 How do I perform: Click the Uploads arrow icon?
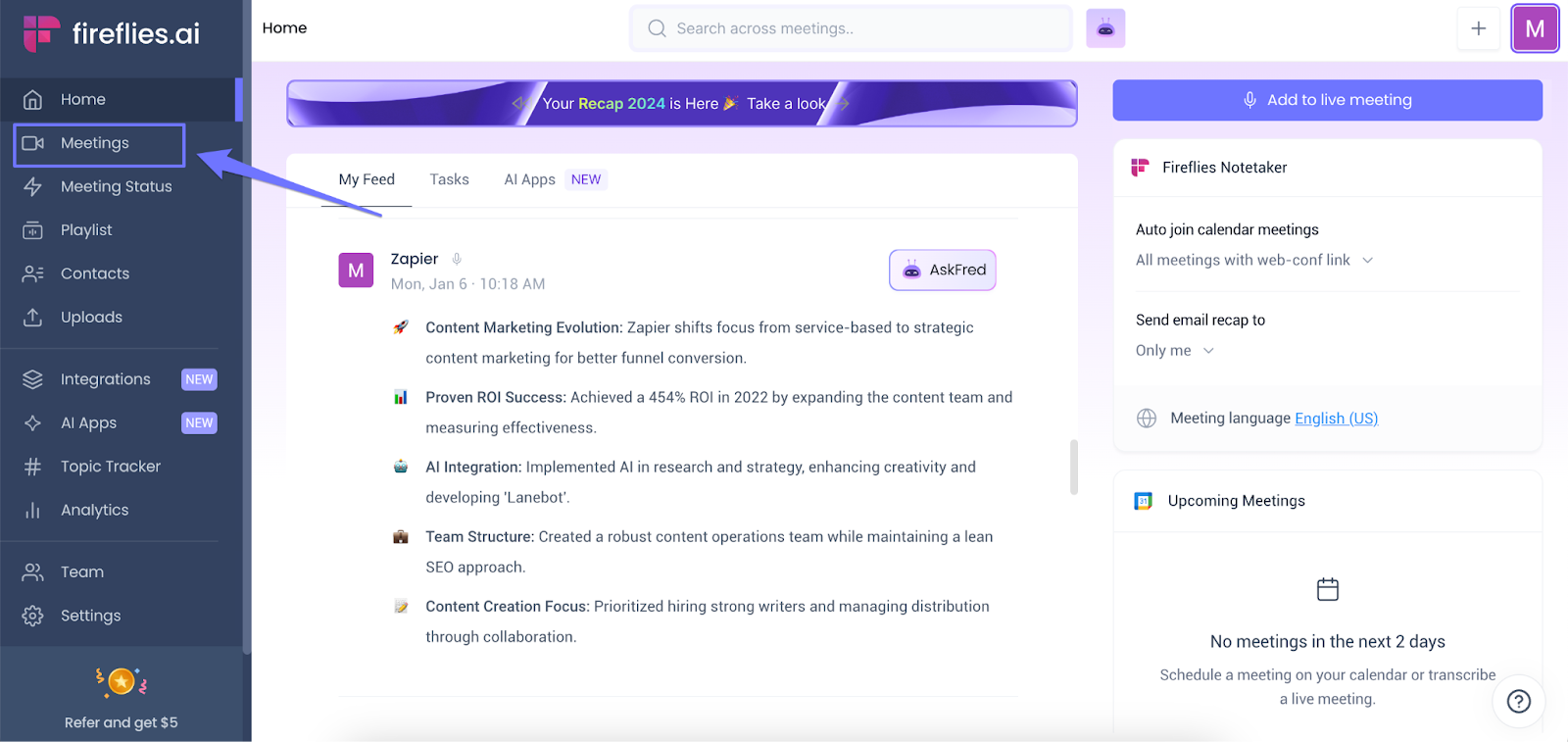[32, 318]
